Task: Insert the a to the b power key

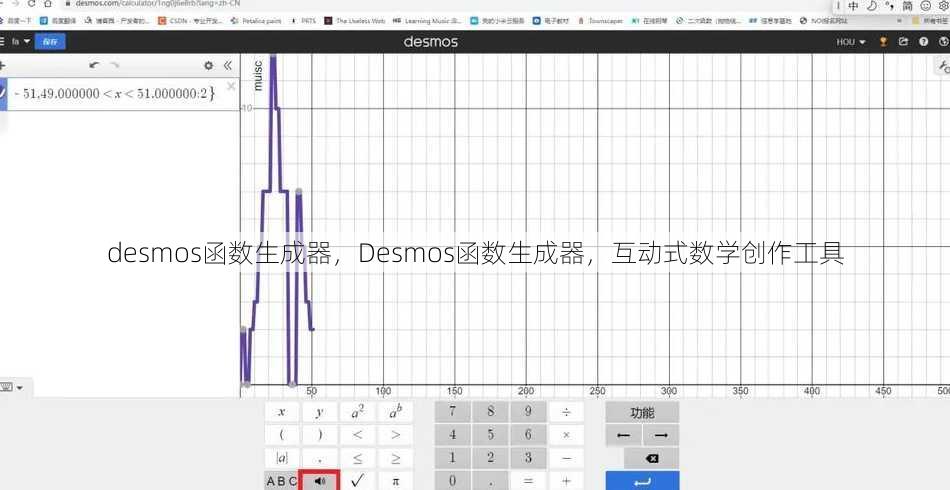Action: click(395, 412)
